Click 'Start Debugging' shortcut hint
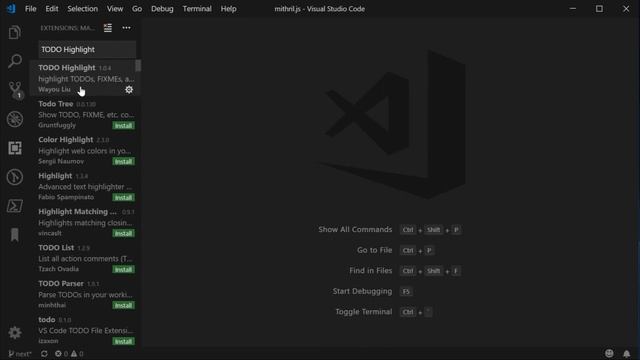This screenshot has height=360, width=640. coord(362,291)
